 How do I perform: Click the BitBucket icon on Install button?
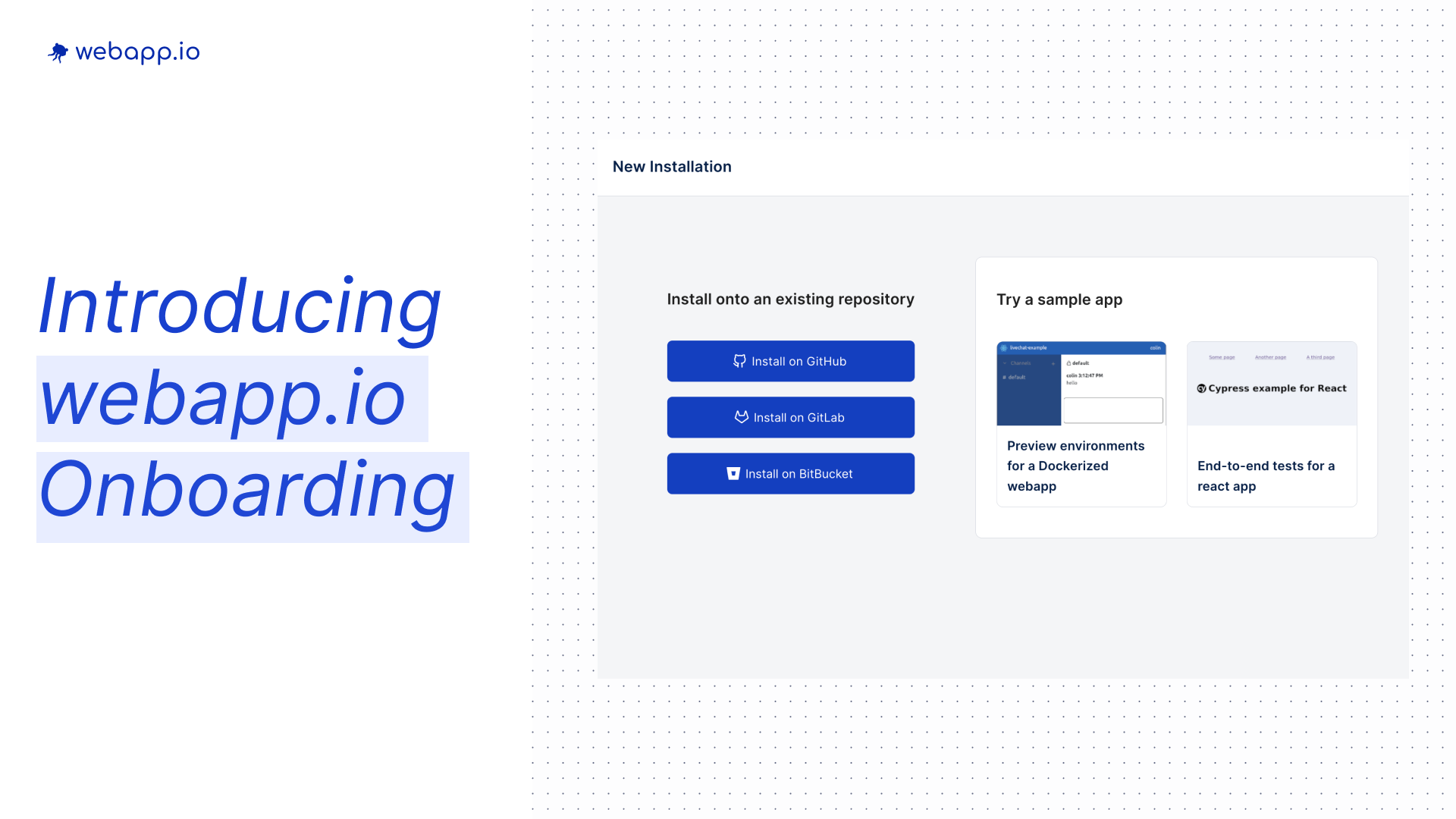click(x=733, y=473)
